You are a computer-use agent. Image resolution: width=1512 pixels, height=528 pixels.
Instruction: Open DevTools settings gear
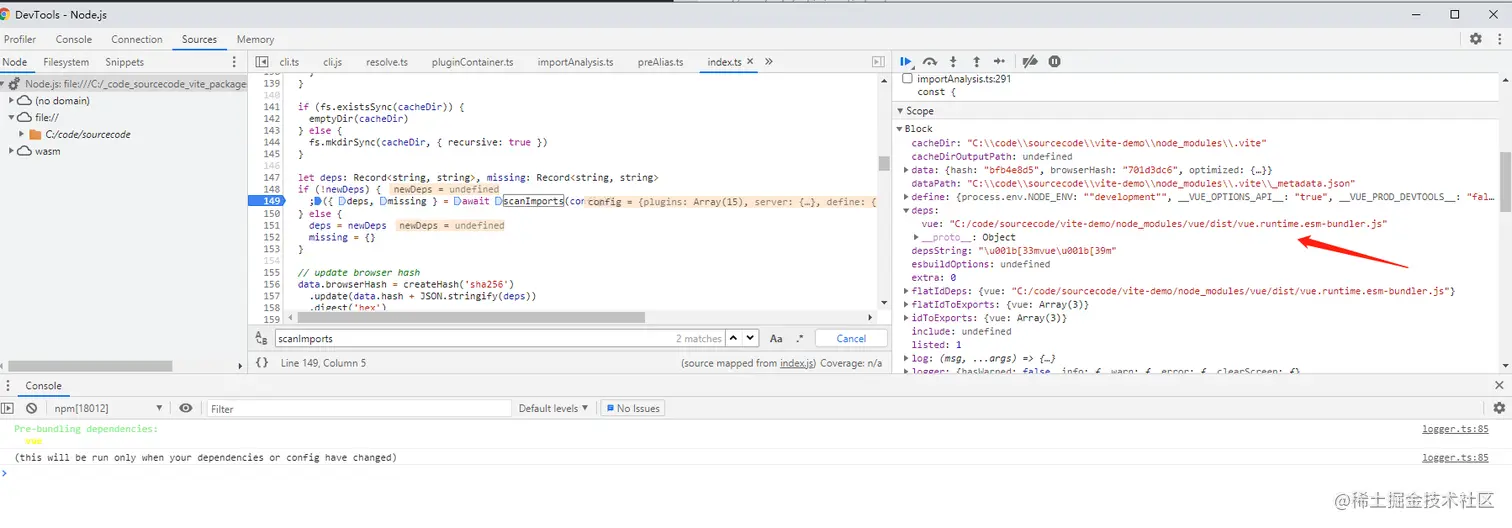coord(1476,39)
